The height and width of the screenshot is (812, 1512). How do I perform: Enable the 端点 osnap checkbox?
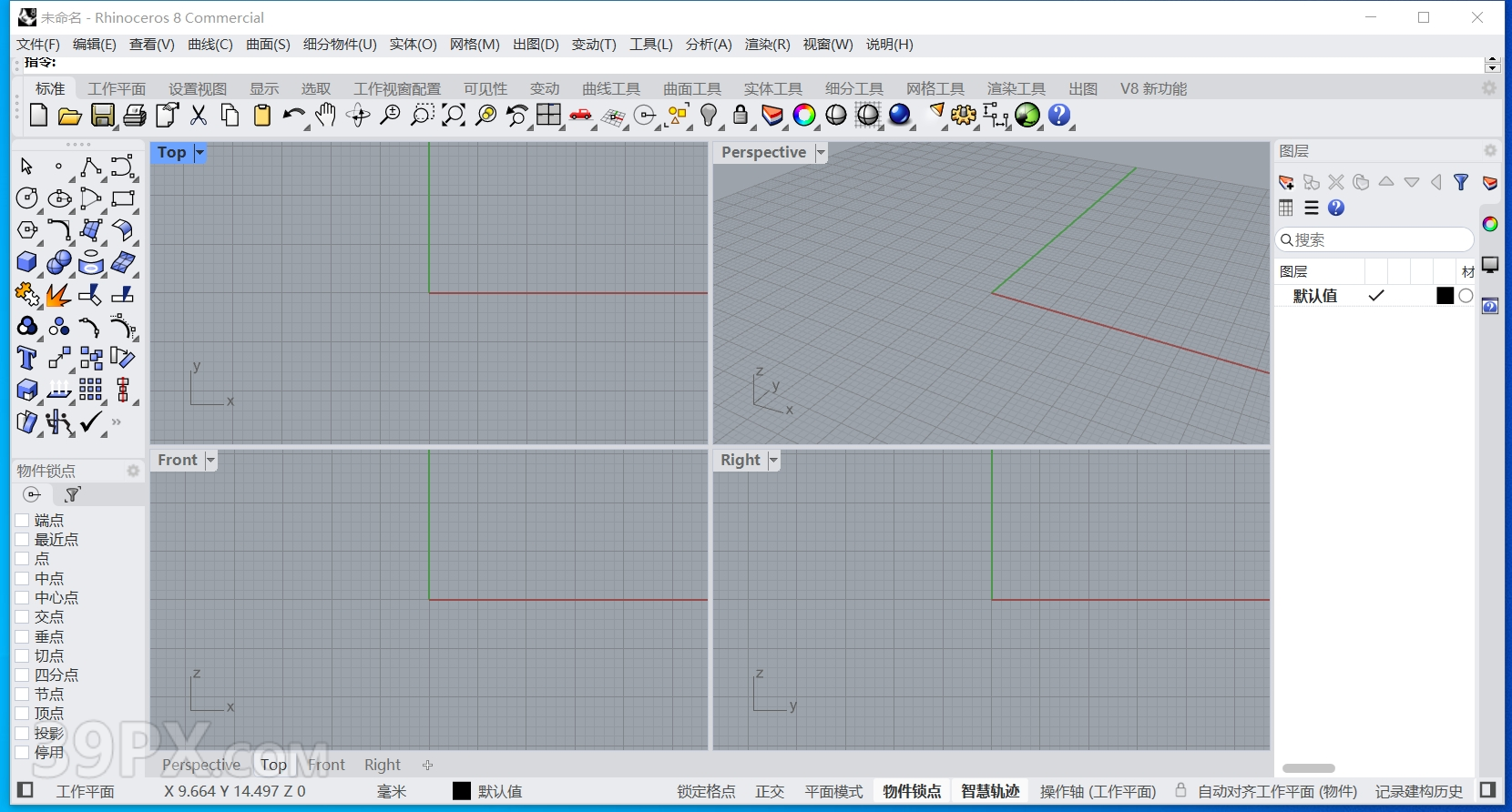tap(23, 520)
